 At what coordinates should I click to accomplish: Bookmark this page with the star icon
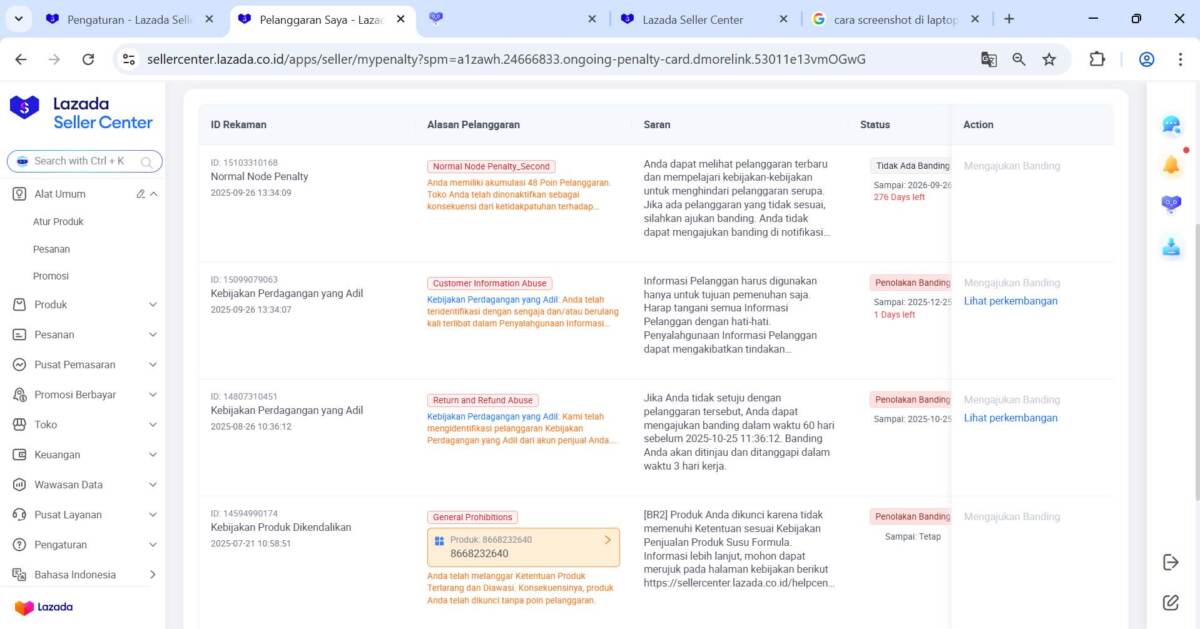tap(1049, 59)
